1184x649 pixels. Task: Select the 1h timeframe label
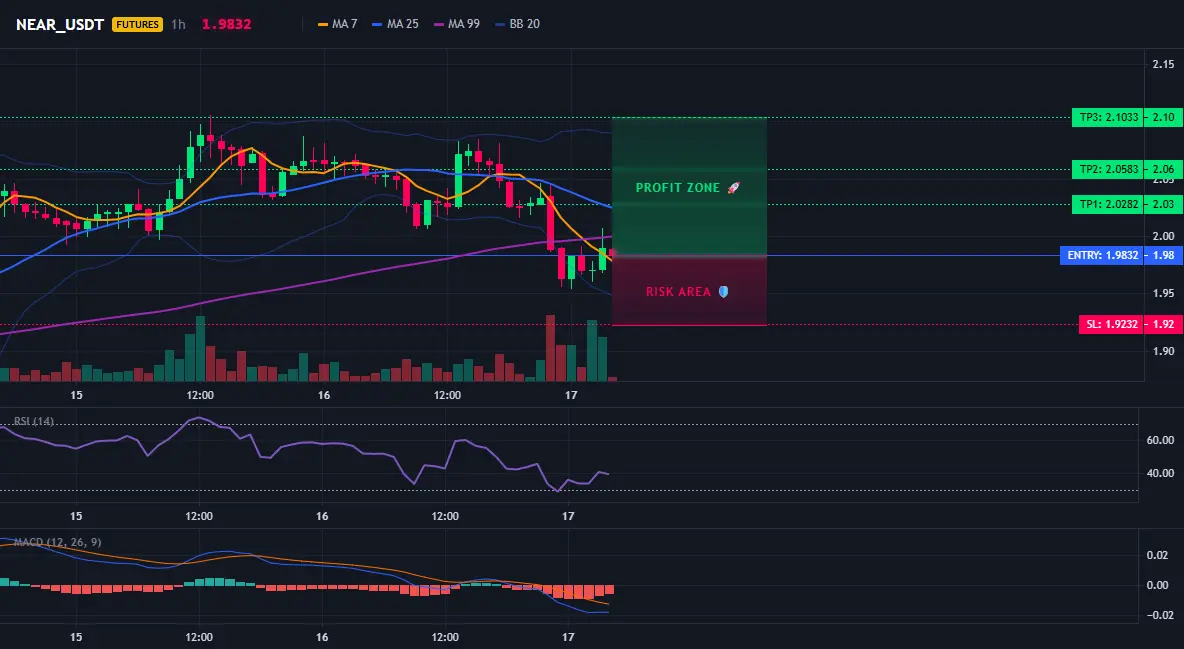178,24
